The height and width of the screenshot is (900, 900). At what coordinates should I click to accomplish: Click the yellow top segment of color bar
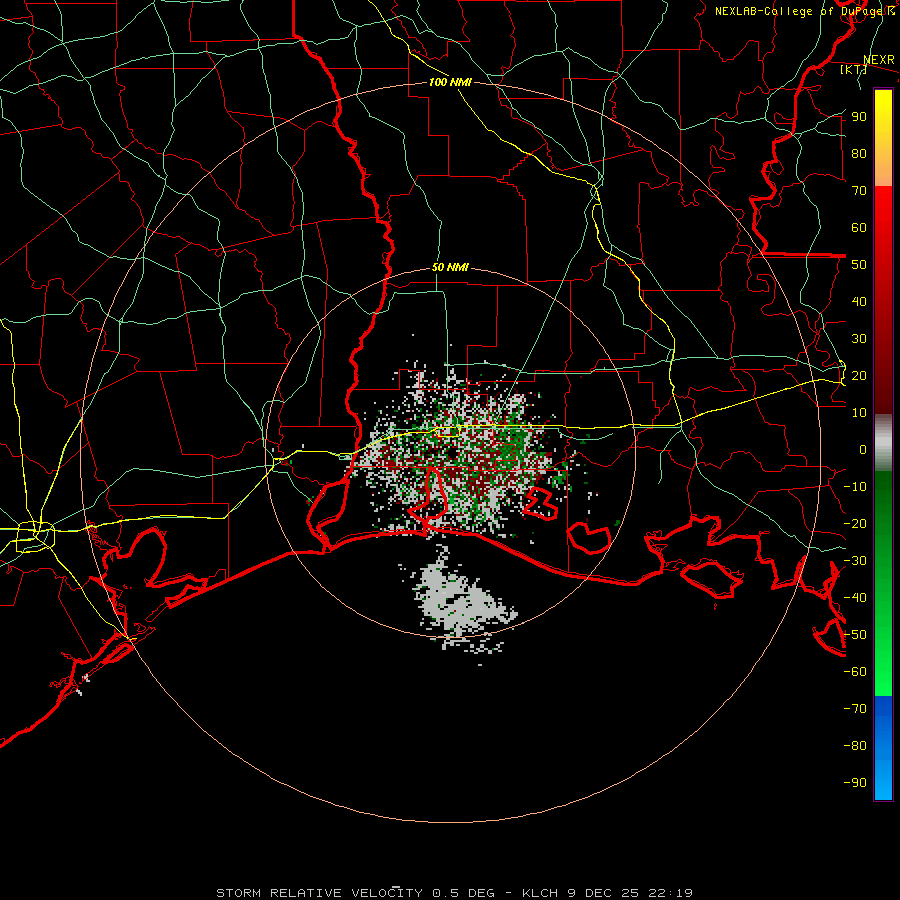coord(883,138)
